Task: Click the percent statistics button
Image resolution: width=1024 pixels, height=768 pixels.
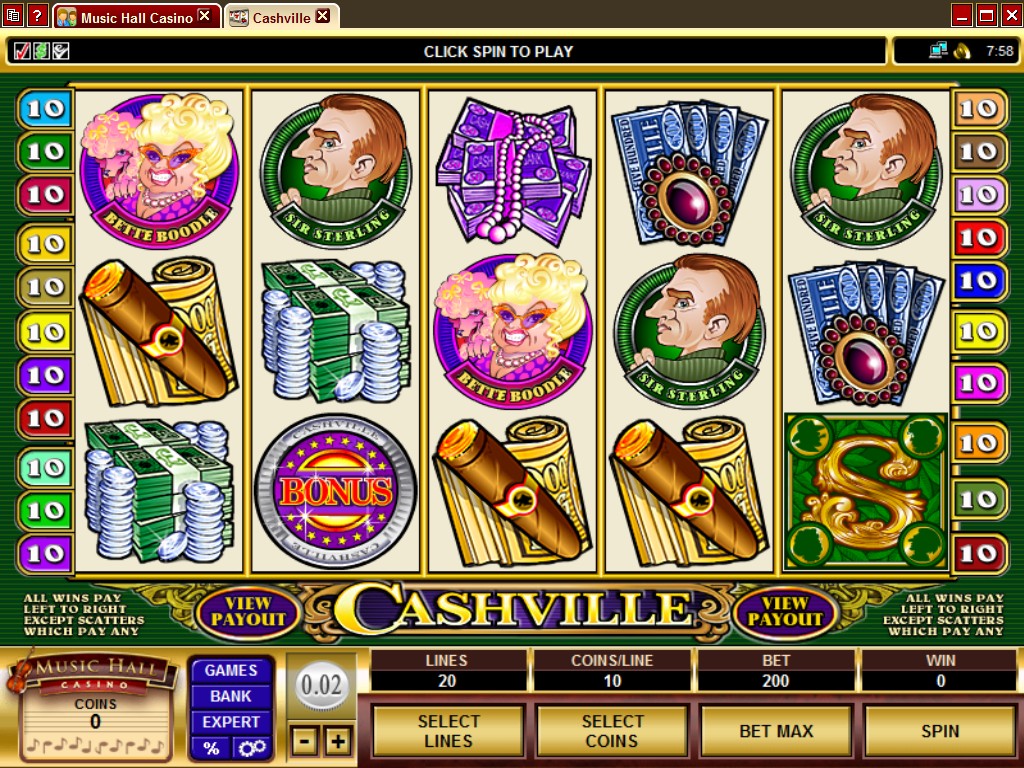Action: 211,748
